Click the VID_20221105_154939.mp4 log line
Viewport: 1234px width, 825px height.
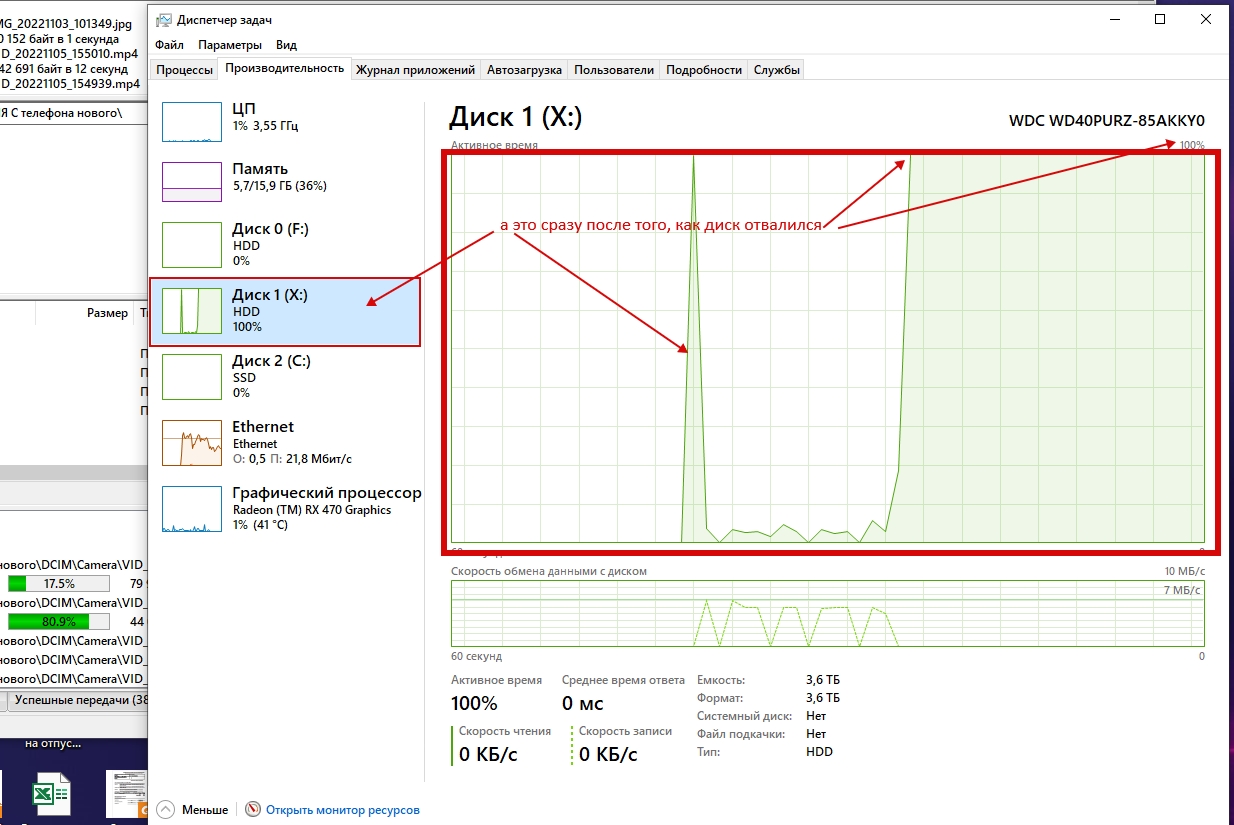tap(70, 84)
